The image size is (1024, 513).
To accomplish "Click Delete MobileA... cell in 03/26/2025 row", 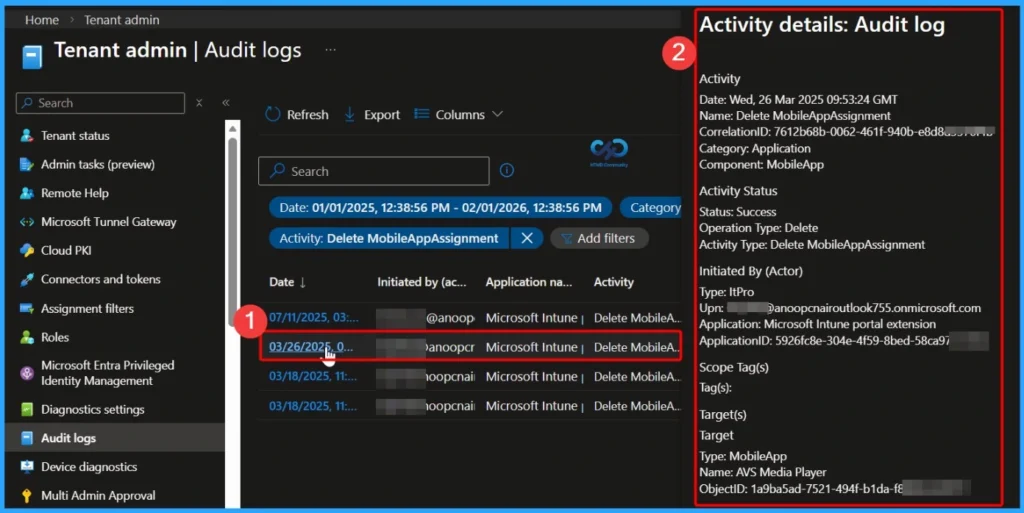I will pyautogui.click(x=637, y=347).
